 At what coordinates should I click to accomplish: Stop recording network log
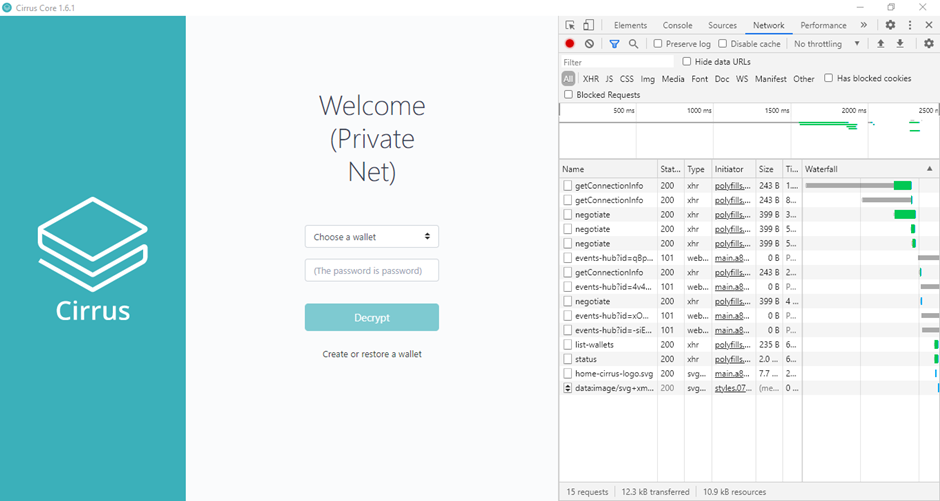point(570,44)
